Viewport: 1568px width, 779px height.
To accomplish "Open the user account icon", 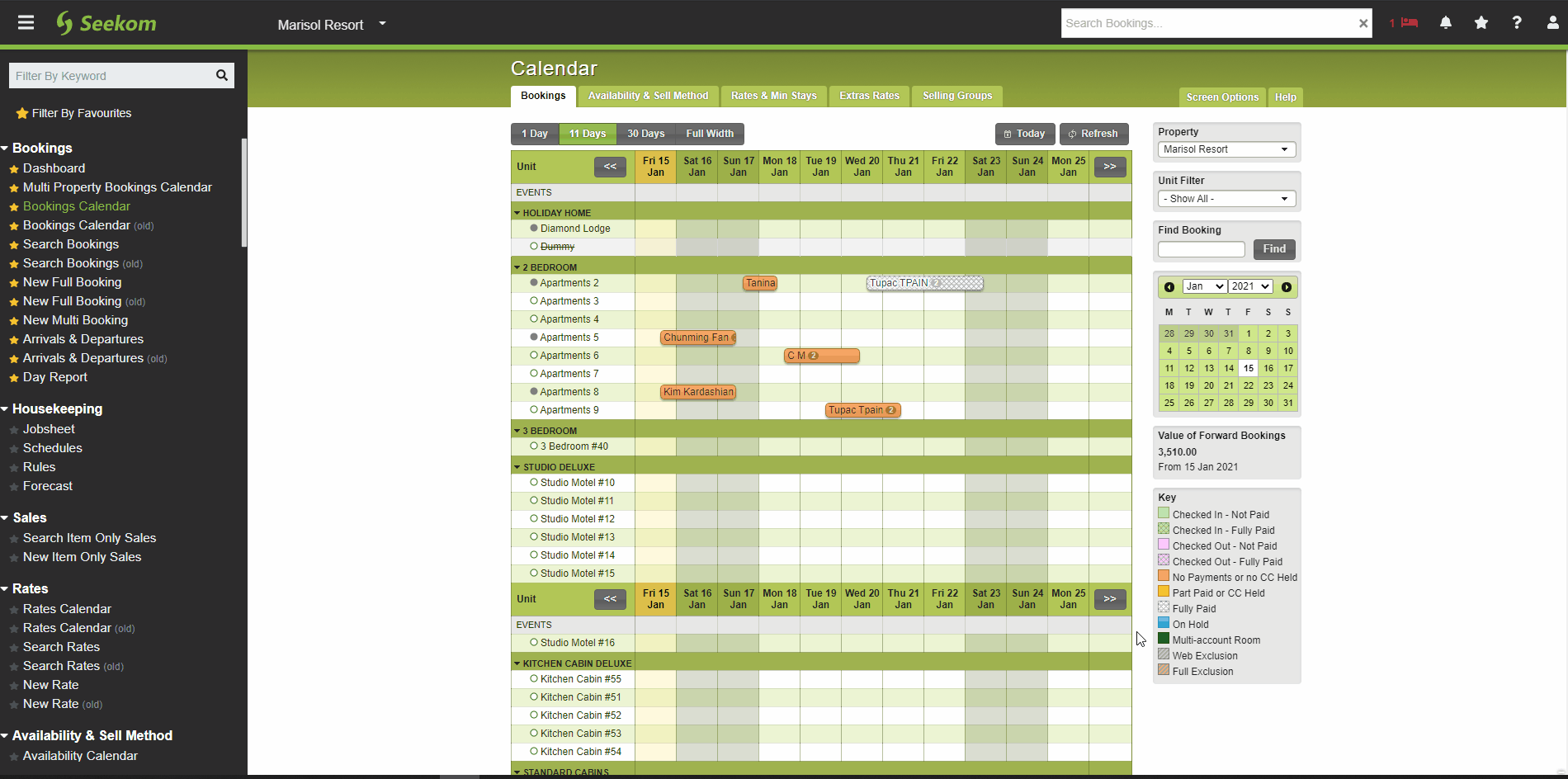I will click(1552, 23).
